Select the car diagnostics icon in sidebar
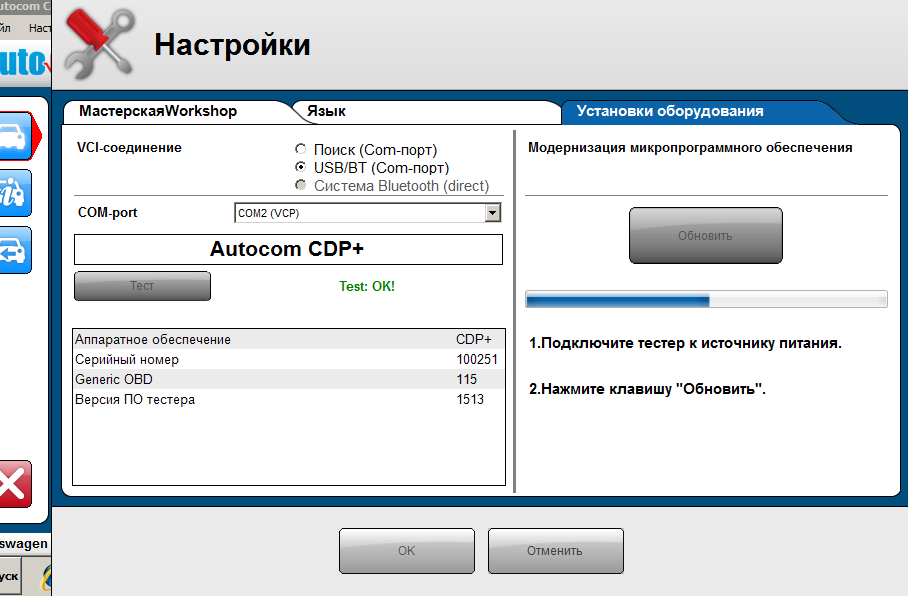 (x=16, y=137)
